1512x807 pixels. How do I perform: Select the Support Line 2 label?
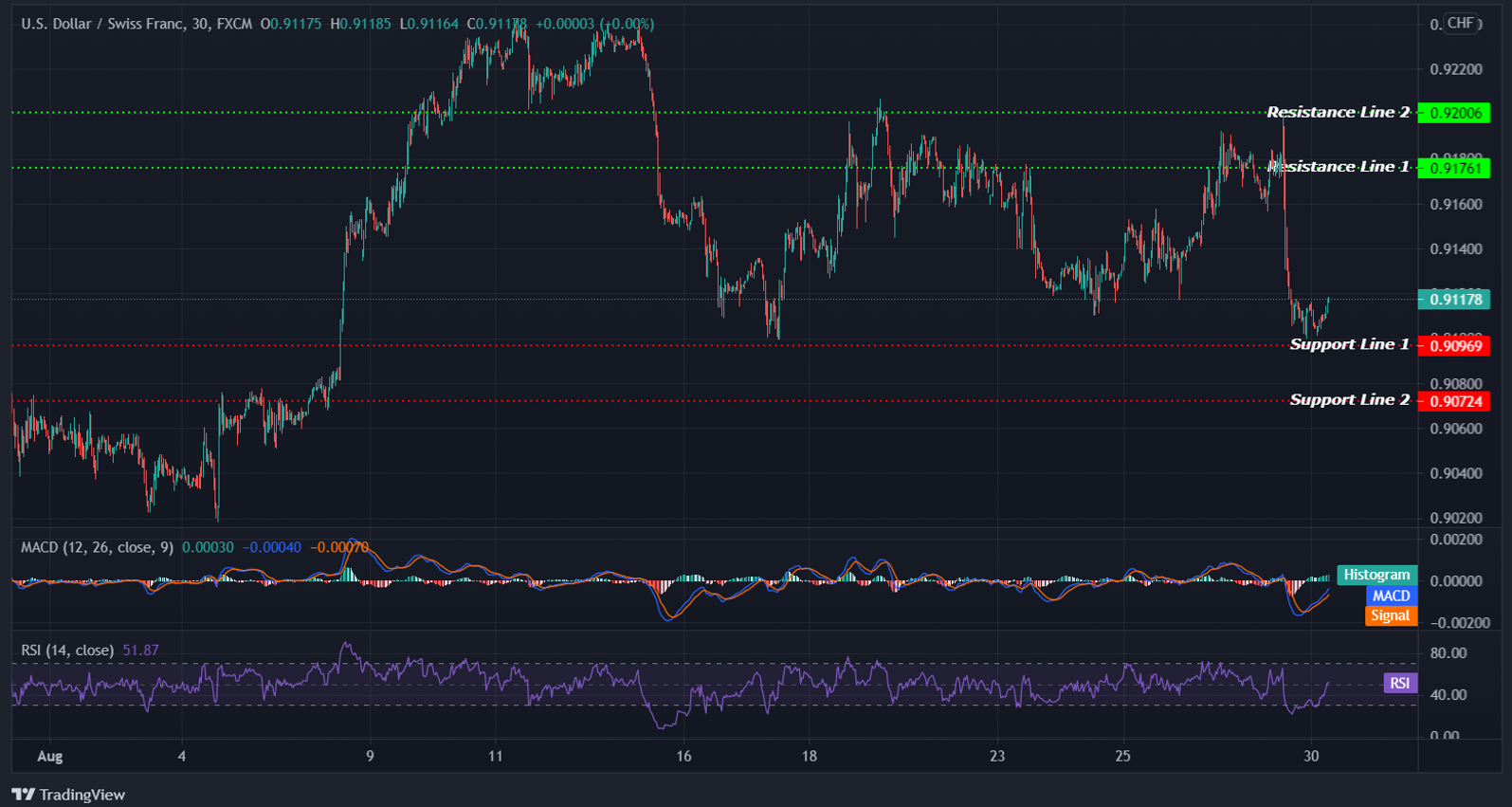(1349, 400)
